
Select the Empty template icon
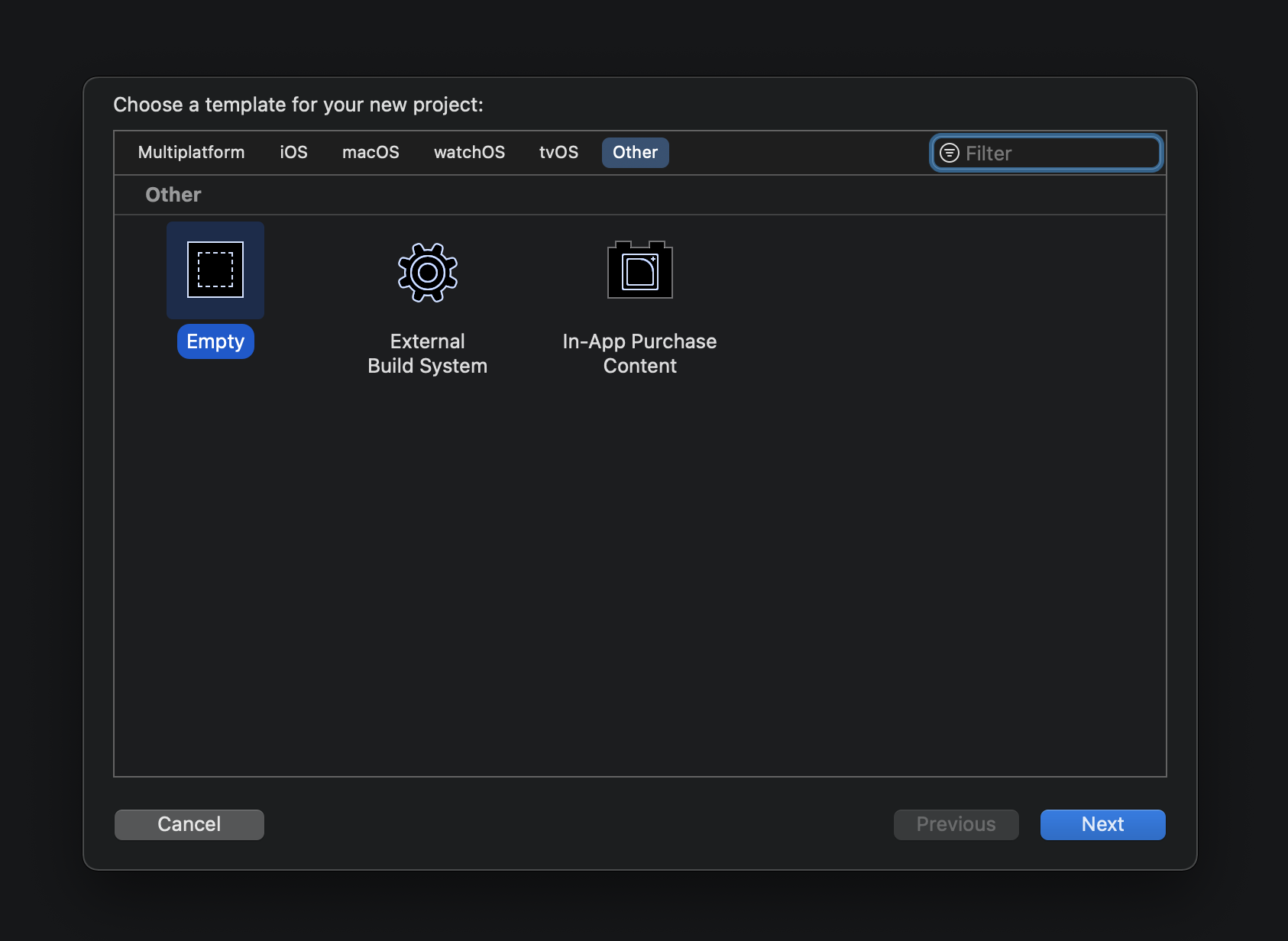coord(215,270)
